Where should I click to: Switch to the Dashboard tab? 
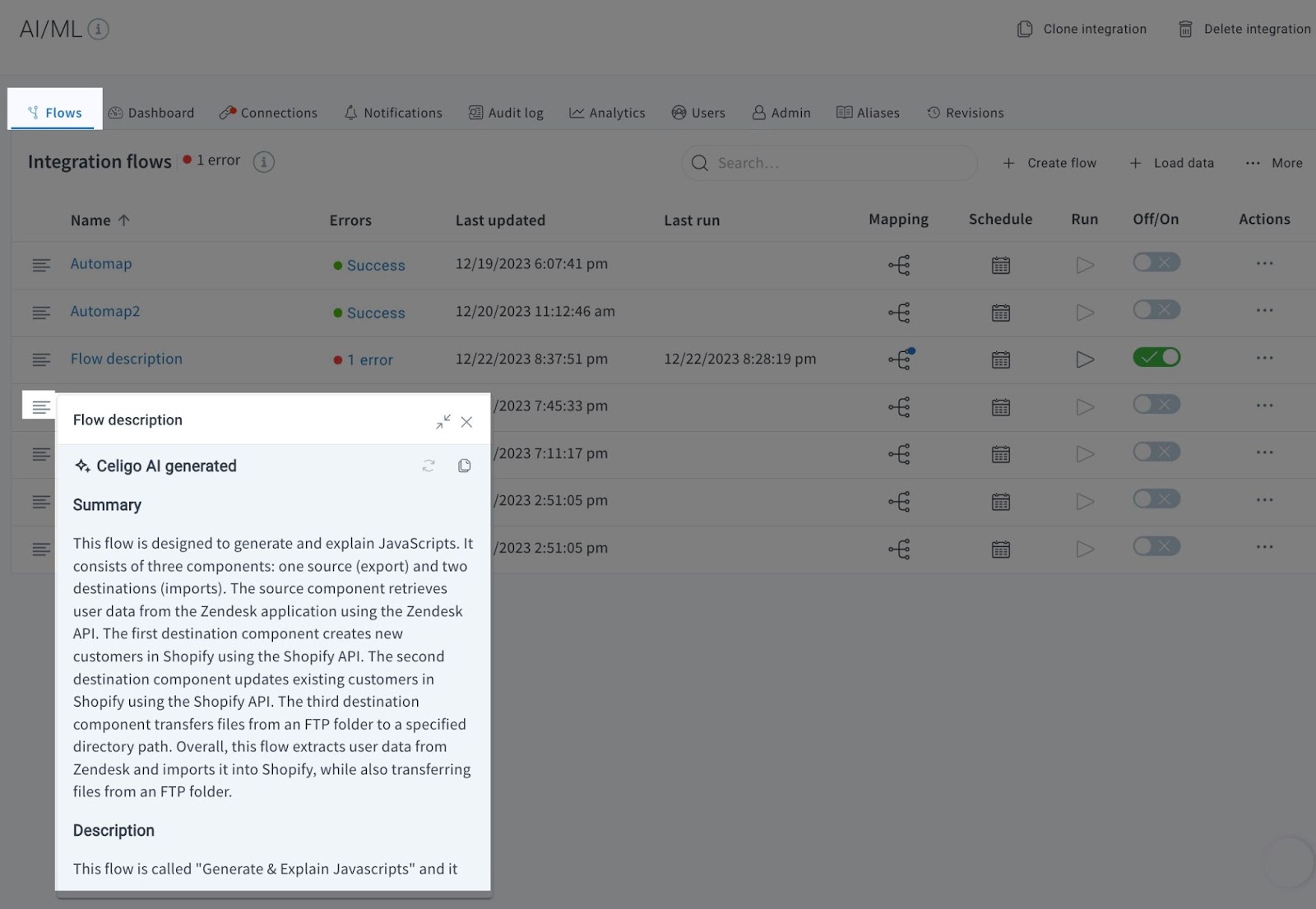[x=151, y=112]
